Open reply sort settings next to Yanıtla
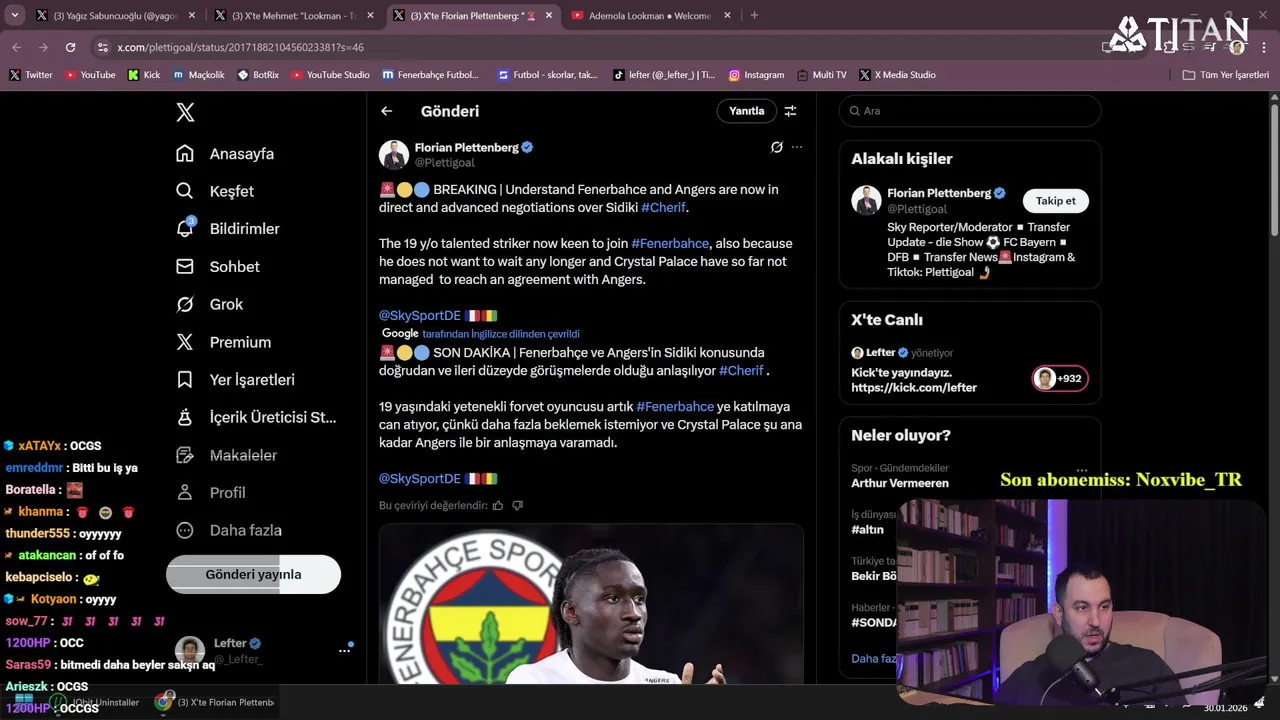Viewport: 1280px width, 720px height. tap(790, 111)
